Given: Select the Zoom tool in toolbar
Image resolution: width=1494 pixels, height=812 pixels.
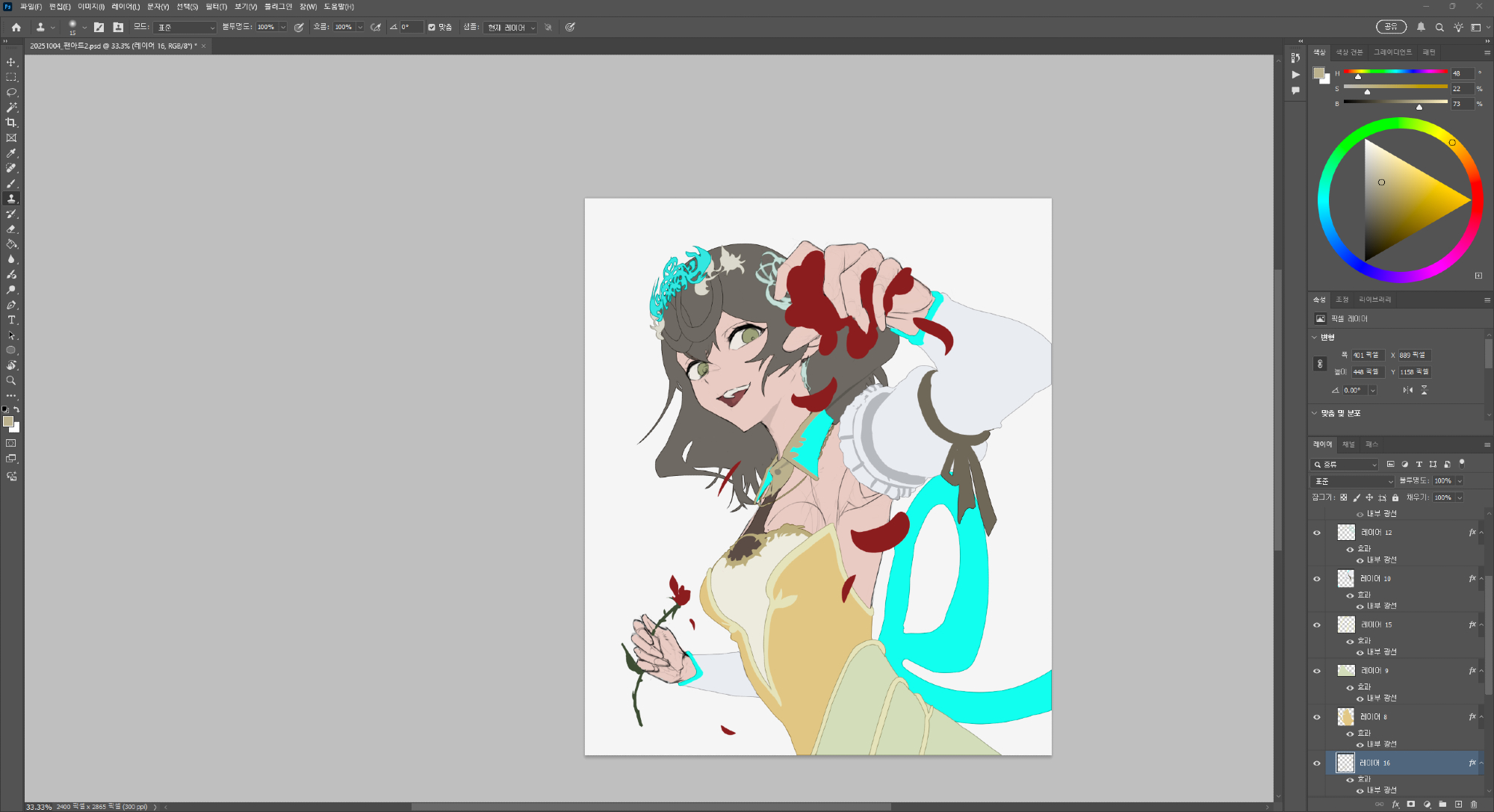Looking at the screenshot, I should tap(11, 380).
